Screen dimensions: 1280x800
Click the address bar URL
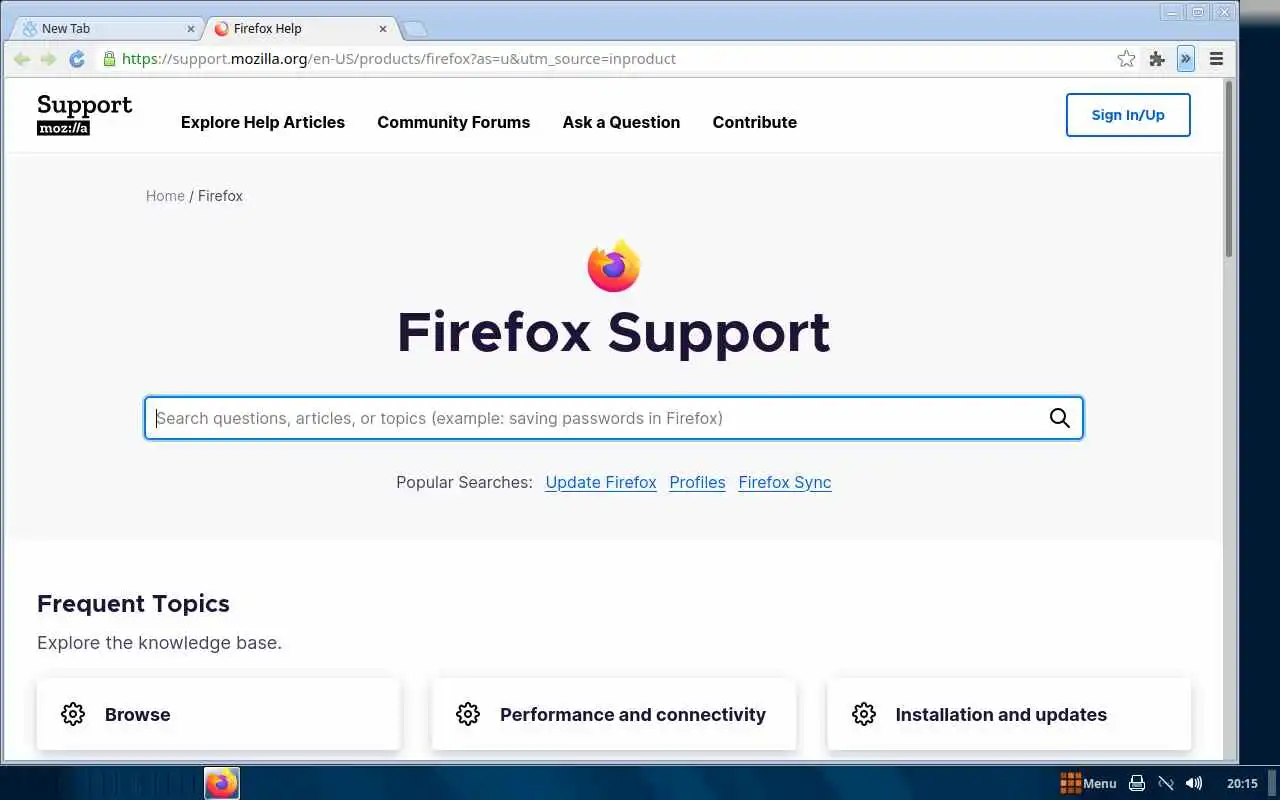pos(399,59)
